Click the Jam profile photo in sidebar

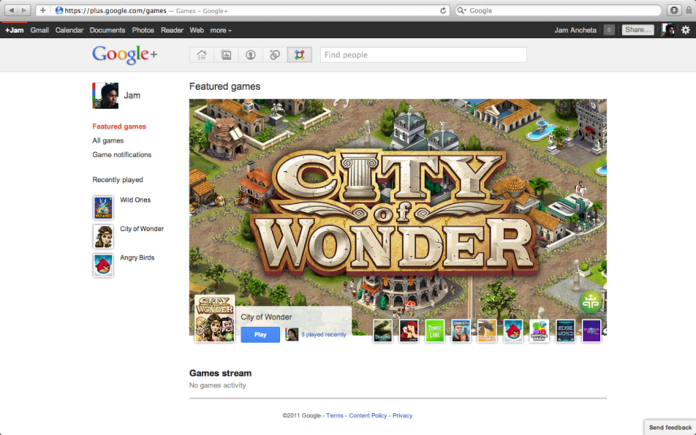point(105,95)
